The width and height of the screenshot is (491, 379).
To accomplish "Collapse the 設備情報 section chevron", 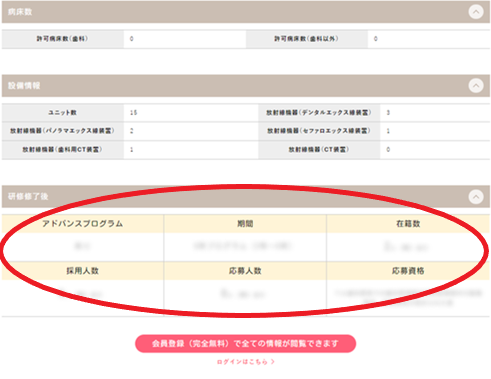I will pos(476,86).
